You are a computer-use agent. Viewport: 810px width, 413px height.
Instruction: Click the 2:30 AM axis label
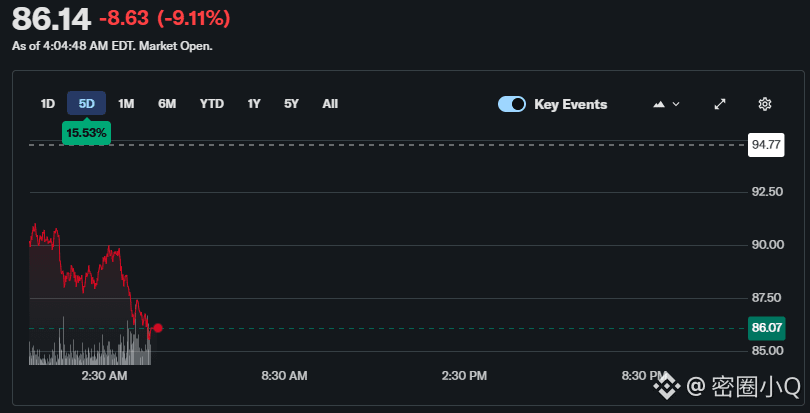[104, 376]
